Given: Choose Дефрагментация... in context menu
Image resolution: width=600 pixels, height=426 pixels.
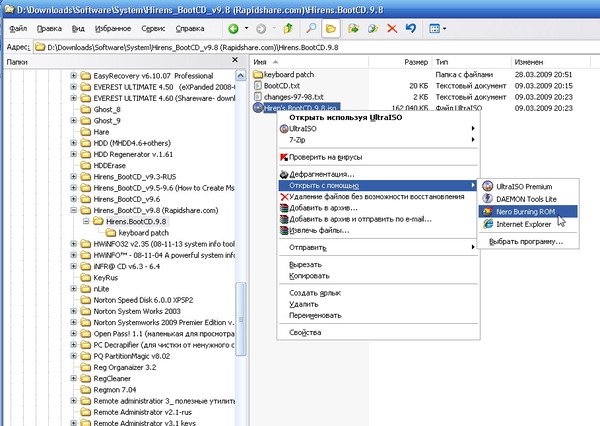Looking at the screenshot, I should coord(378,174).
